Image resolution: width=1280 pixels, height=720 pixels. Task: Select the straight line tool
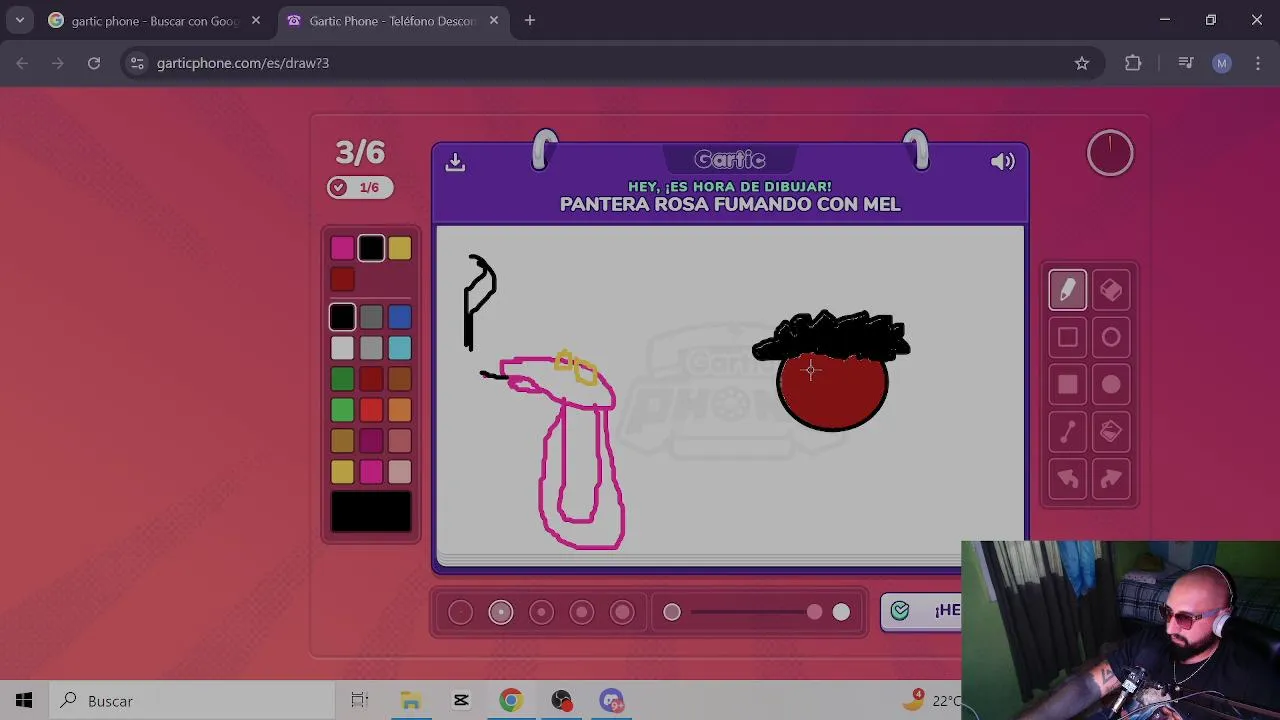click(x=1067, y=432)
